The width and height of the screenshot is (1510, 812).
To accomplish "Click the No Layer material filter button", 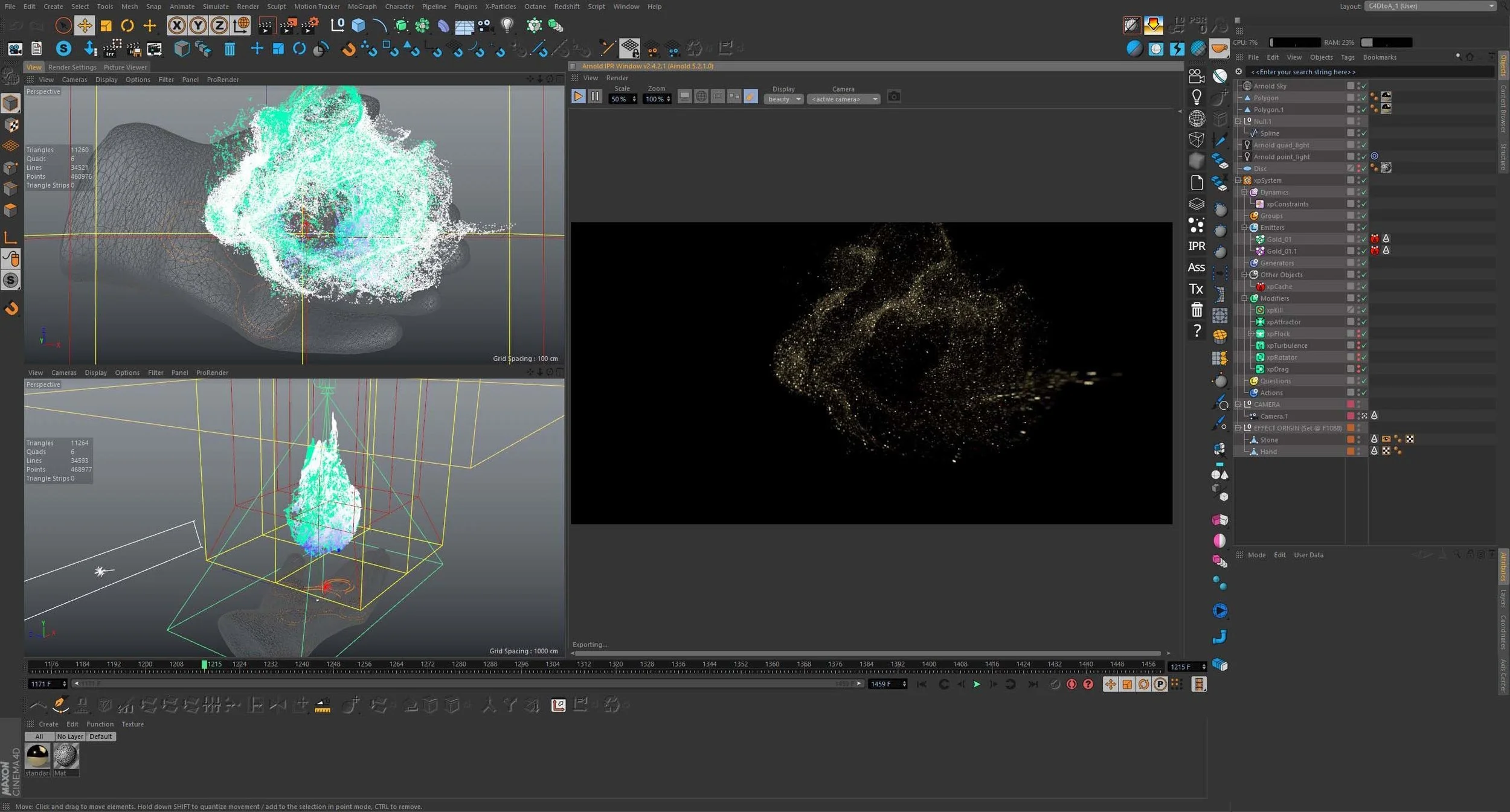I will coord(70,737).
